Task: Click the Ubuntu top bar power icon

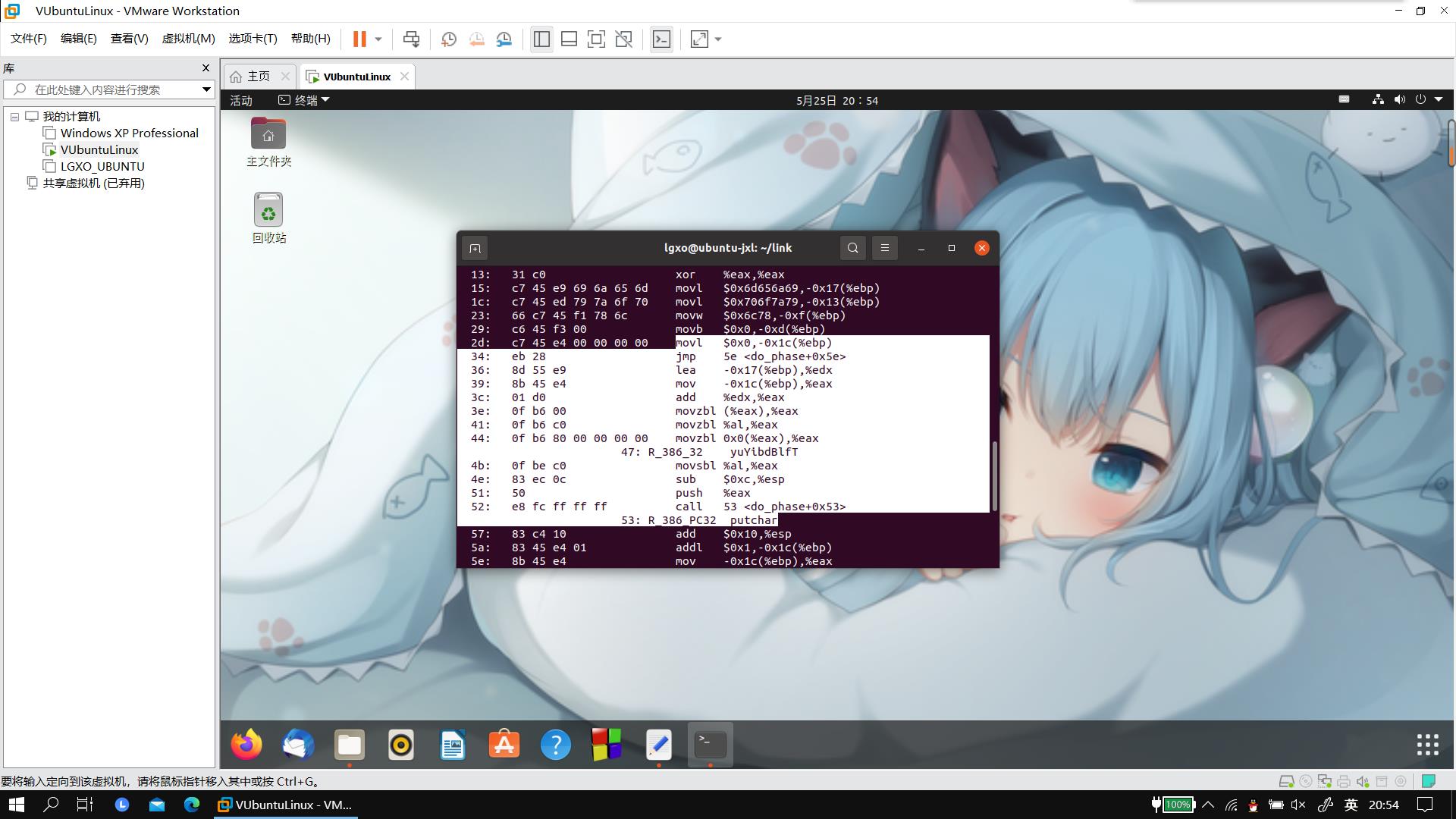Action: click(x=1420, y=100)
